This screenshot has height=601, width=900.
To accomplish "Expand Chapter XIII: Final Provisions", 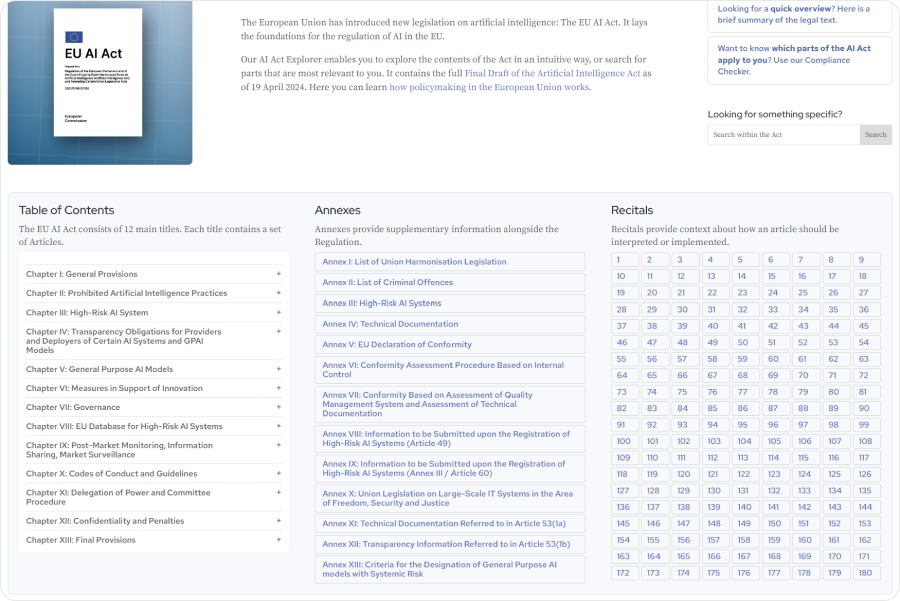I will point(153,540).
